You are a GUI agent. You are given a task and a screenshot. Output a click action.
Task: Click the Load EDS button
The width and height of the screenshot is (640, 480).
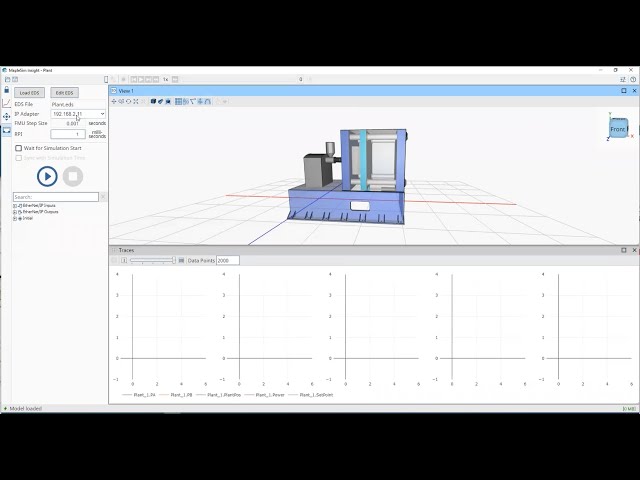29,93
